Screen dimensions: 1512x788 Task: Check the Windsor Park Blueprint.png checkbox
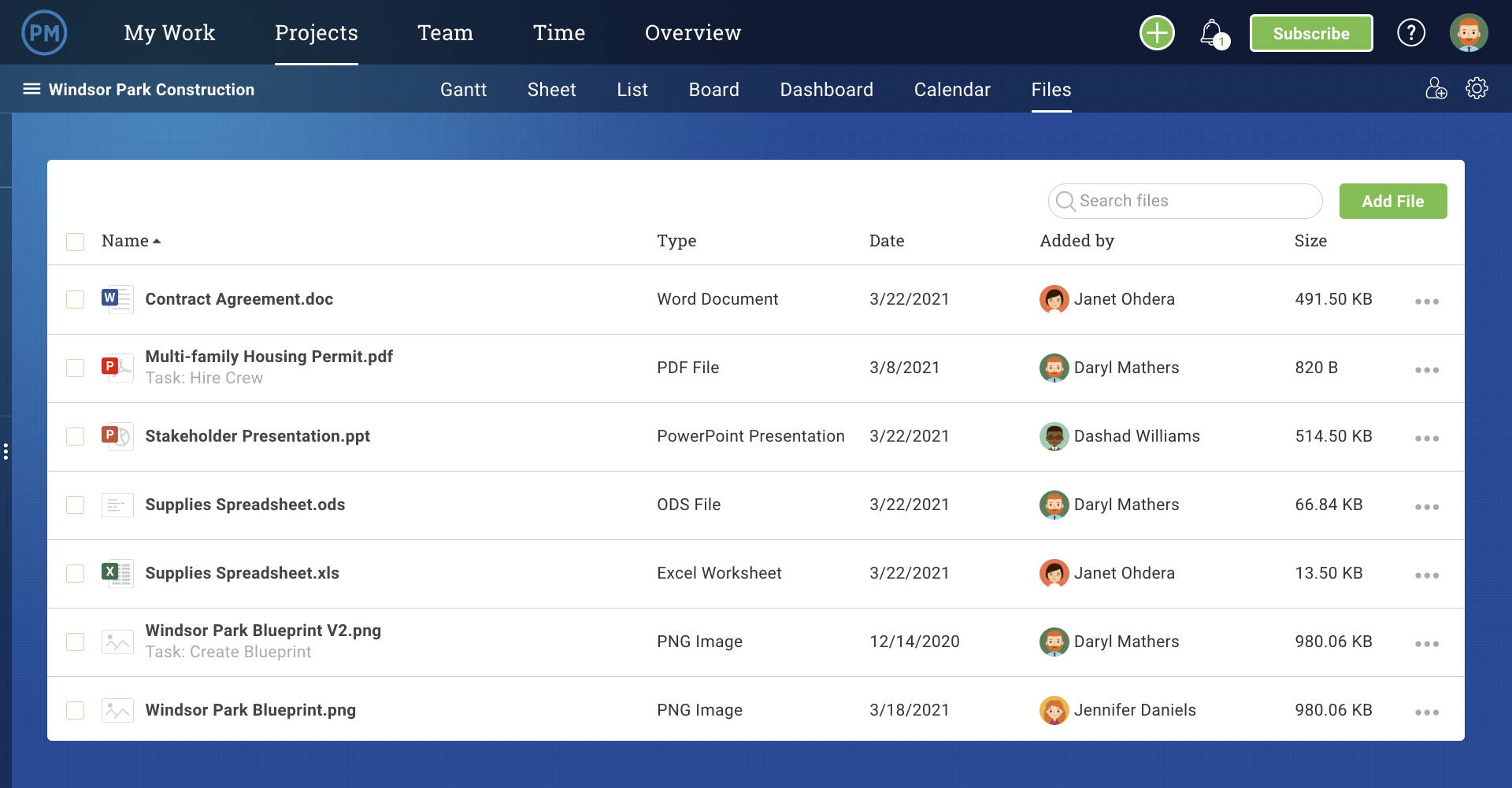pos(75,710)
